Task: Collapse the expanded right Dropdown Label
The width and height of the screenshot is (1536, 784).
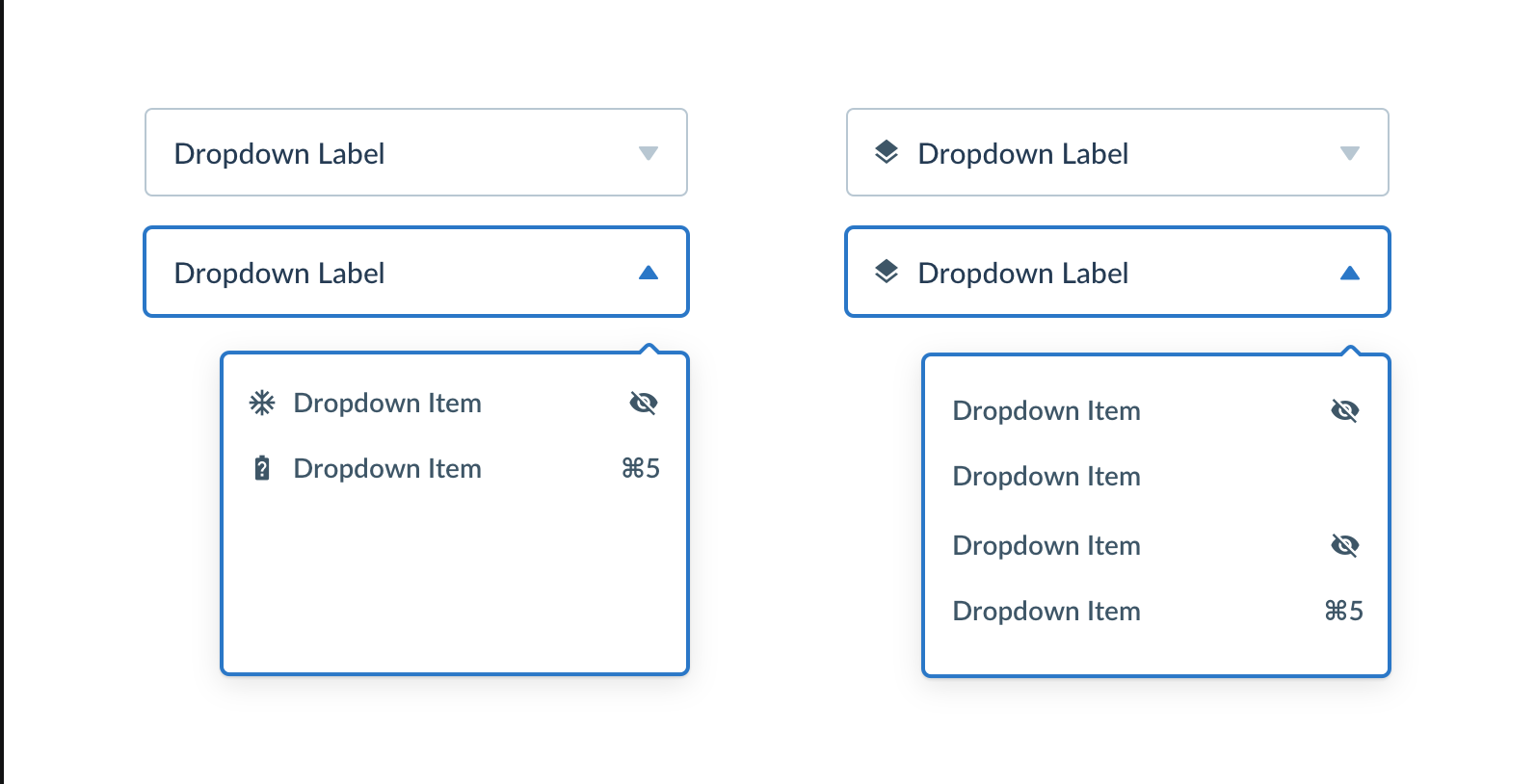Action: point(1117,272)
